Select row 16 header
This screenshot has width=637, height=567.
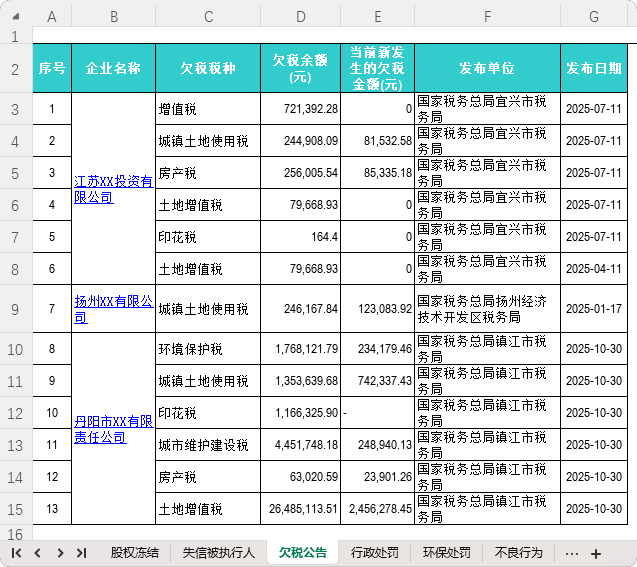click(x=15, y=534)
